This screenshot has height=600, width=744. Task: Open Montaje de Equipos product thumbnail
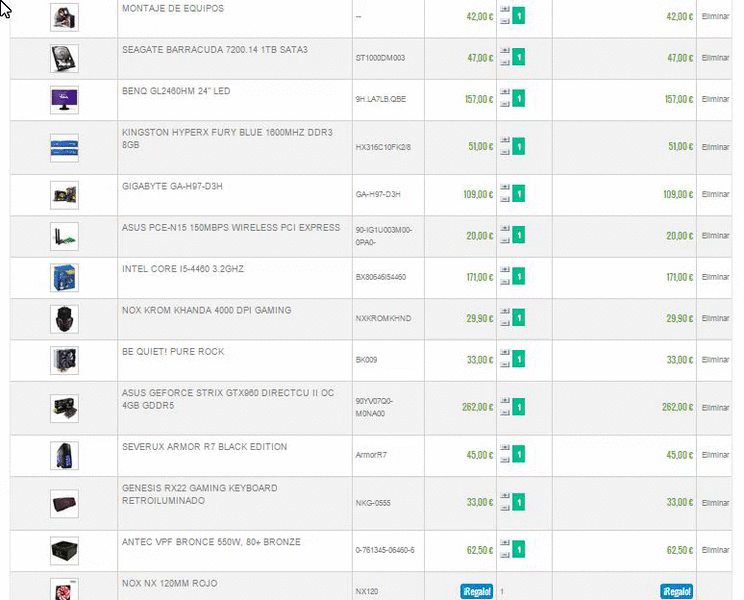tap(65, 17)
